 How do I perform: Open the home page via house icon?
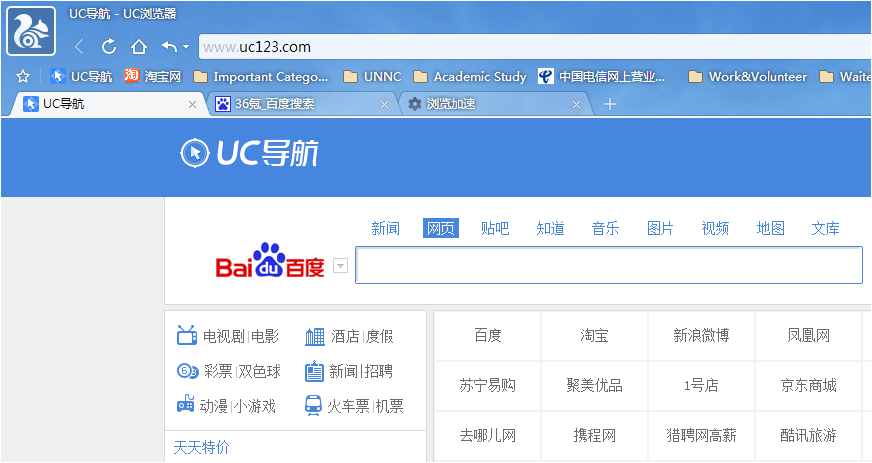point(138,47)
